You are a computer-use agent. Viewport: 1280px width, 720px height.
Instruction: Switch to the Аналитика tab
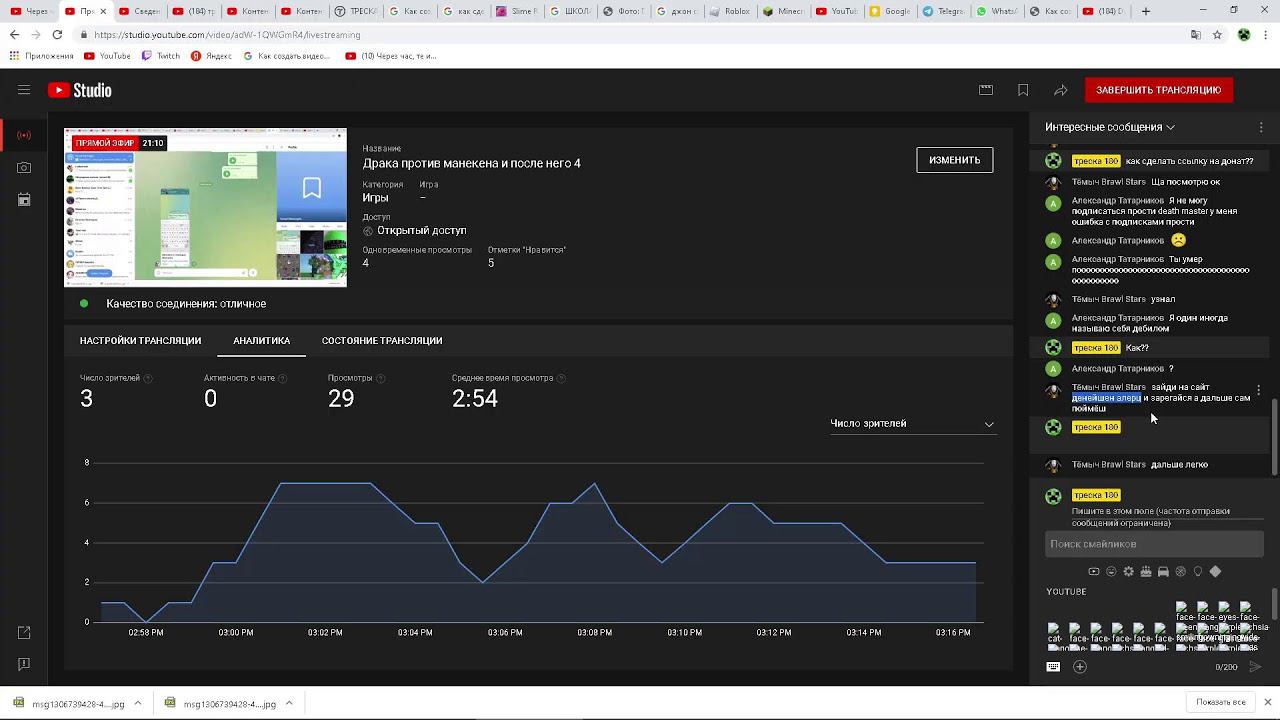pos(261,341)
